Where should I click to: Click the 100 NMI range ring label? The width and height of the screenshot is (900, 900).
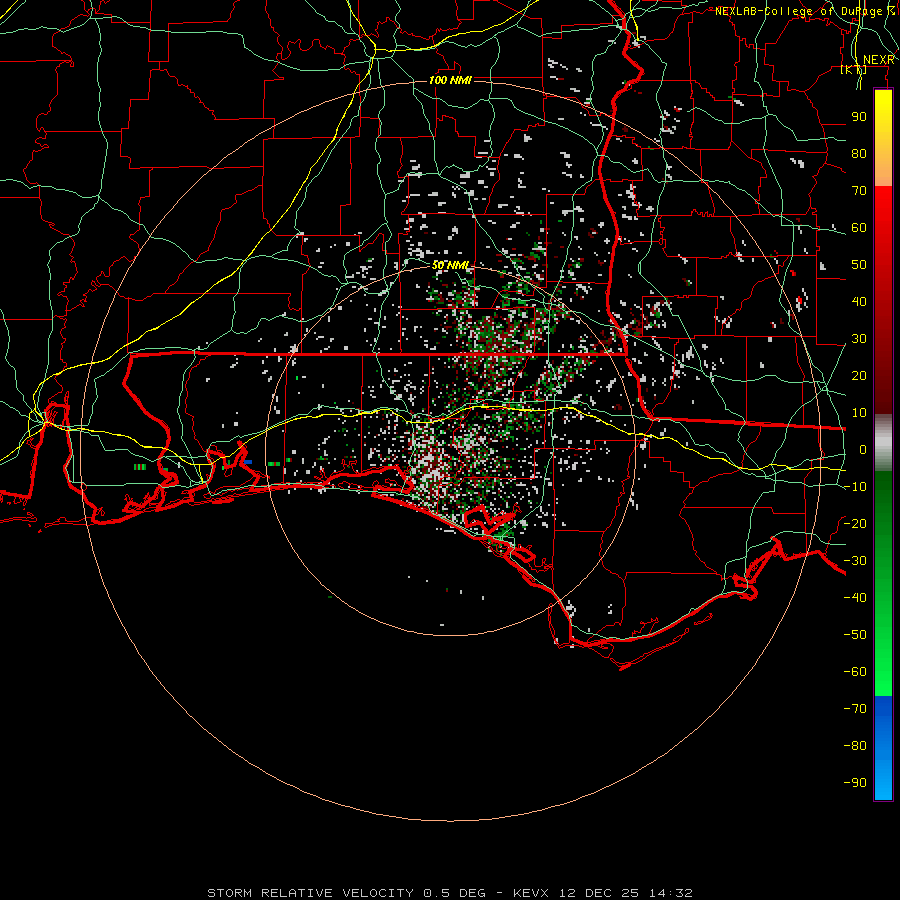450,80
